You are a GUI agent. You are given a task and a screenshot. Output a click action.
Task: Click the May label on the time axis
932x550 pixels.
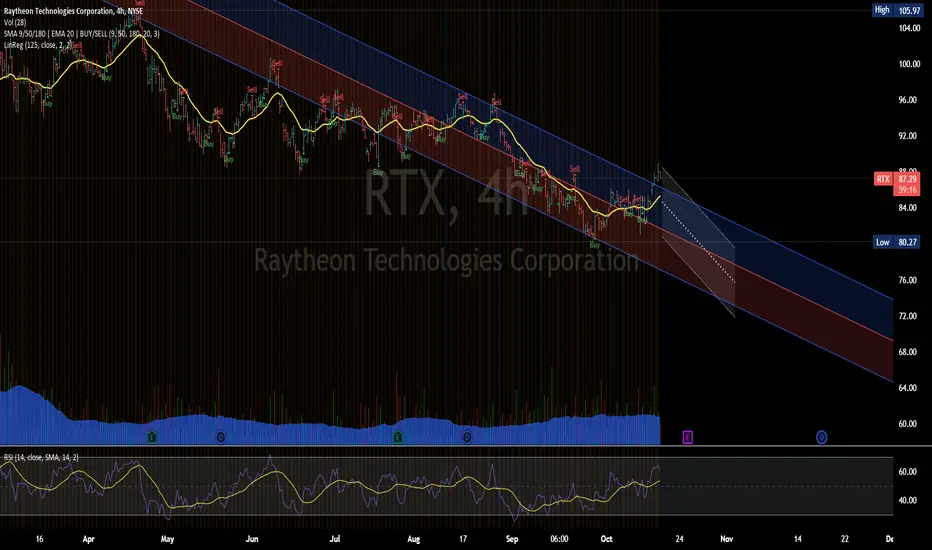tap(168, 539)
